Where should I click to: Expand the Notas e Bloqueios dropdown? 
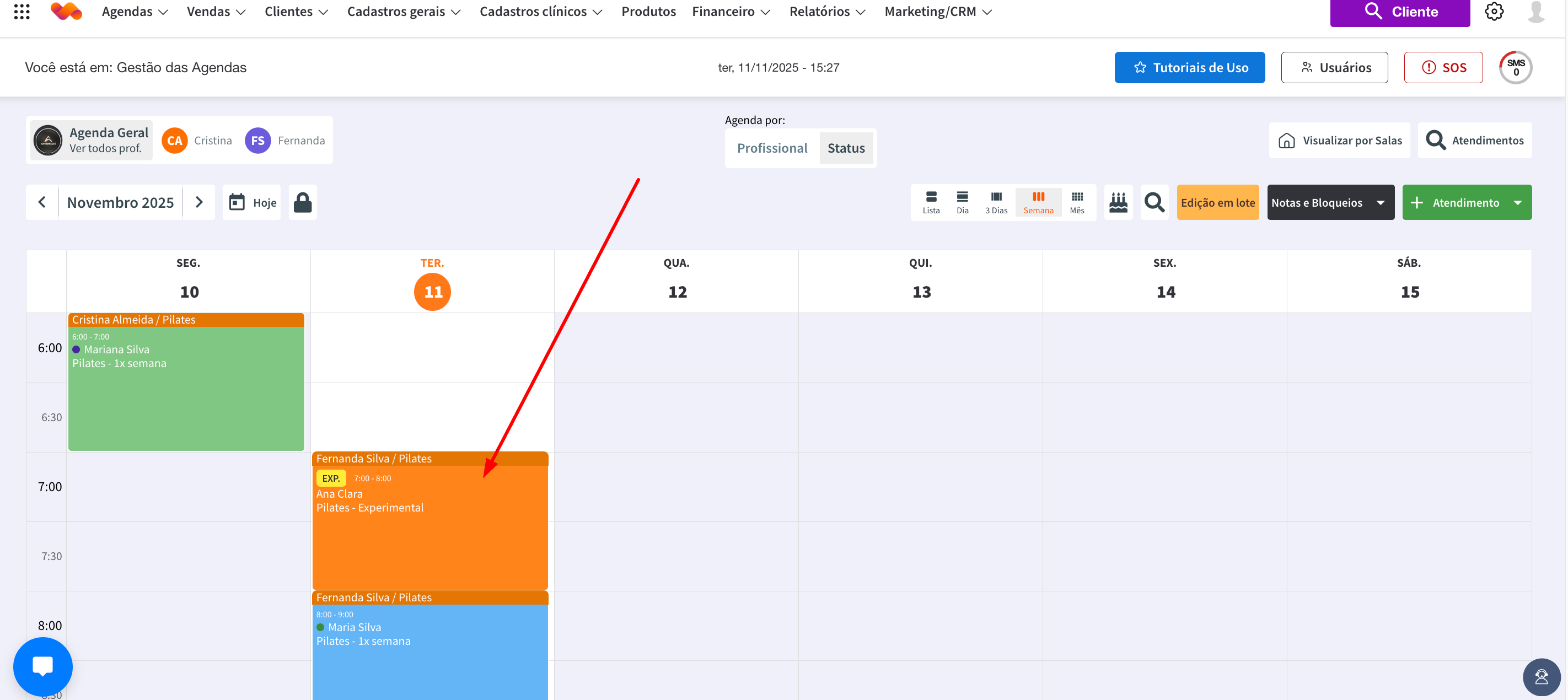(1381, 203)
